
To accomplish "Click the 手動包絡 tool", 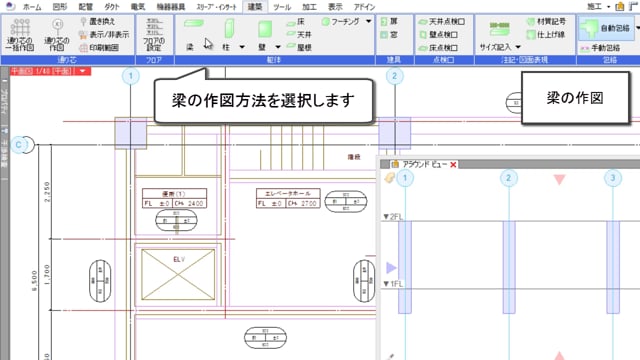I will coord(601,48).
